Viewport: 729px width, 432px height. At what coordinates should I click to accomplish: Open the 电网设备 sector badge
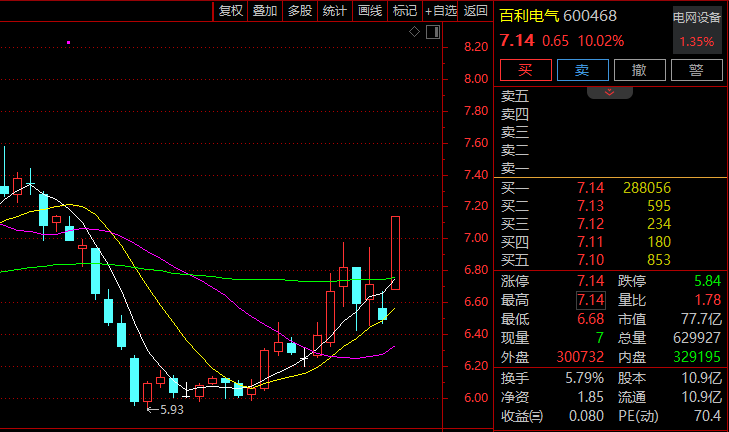[x=696, y=30]
